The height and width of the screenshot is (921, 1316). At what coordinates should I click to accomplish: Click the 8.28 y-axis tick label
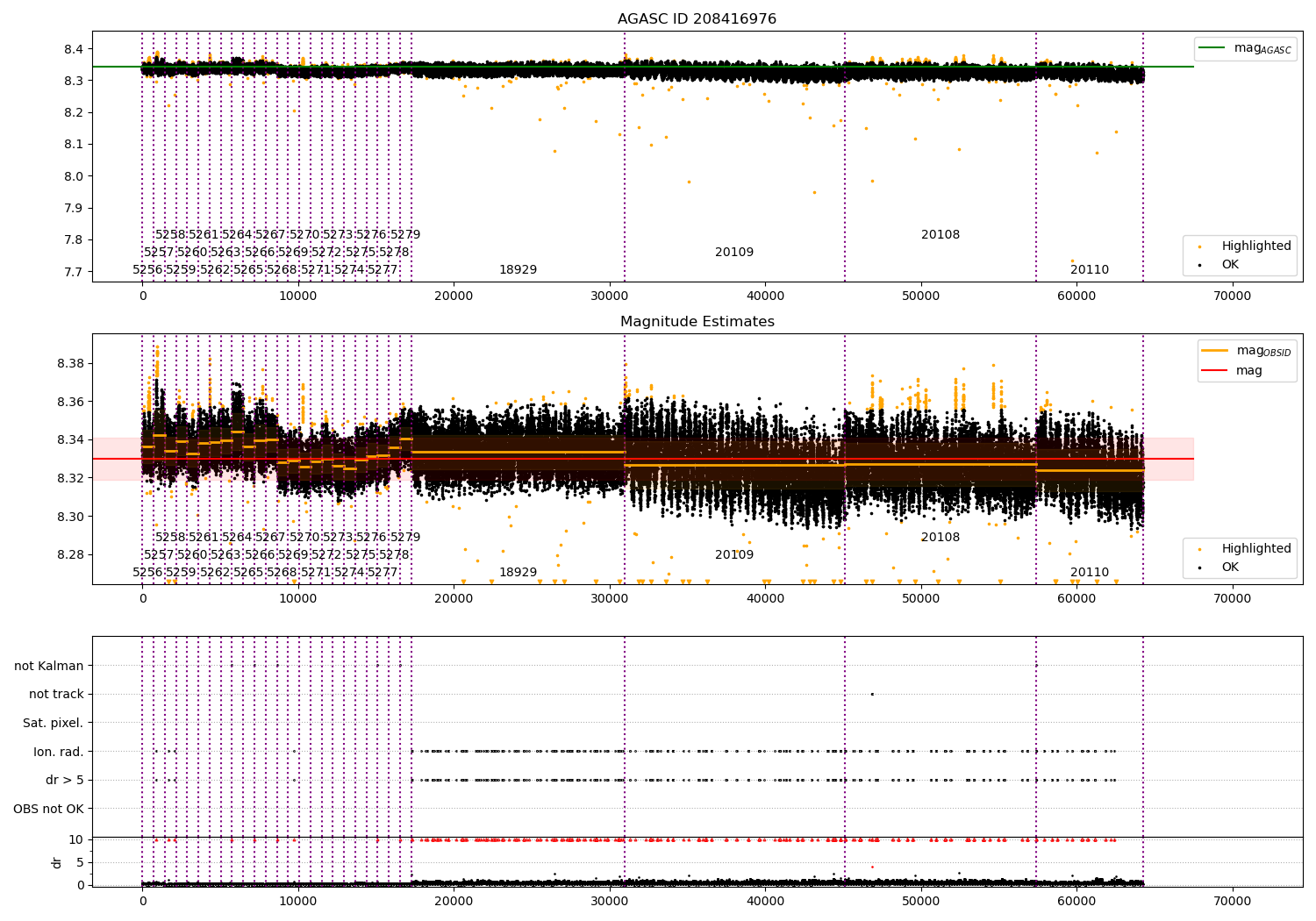click(x=70, y=555)
